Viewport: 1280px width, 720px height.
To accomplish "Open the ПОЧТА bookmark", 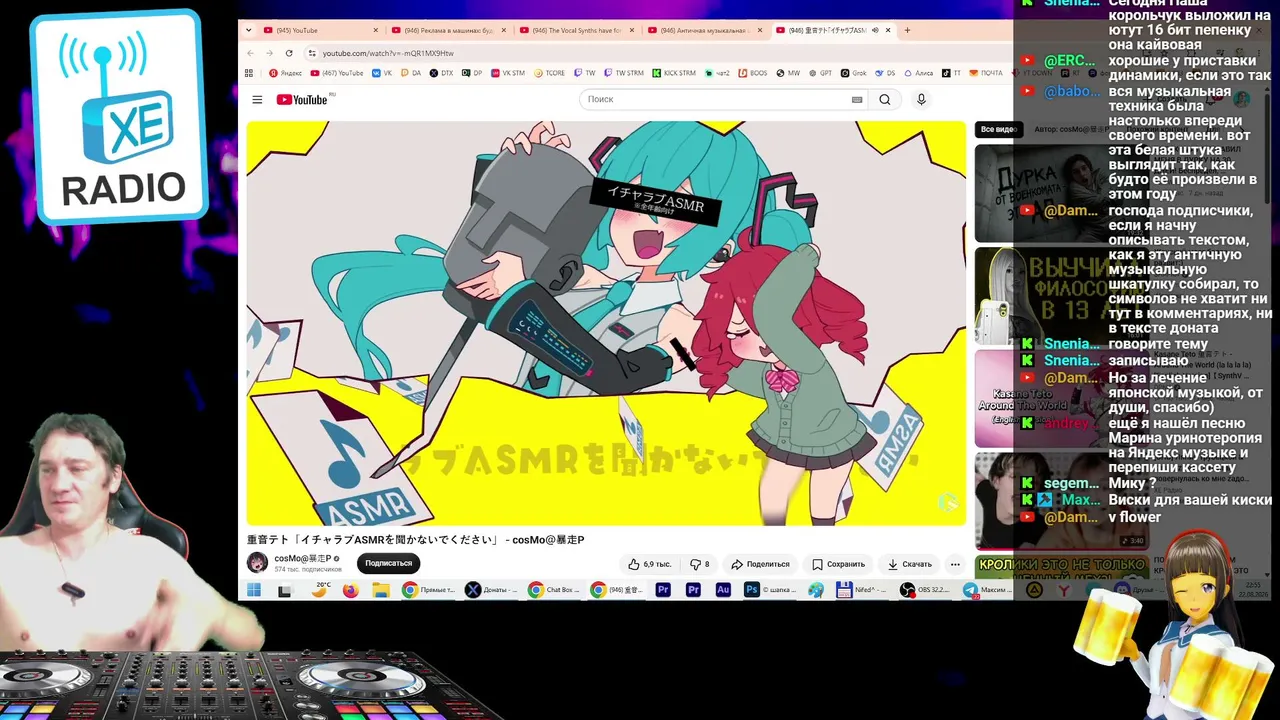I will (985, 73).
